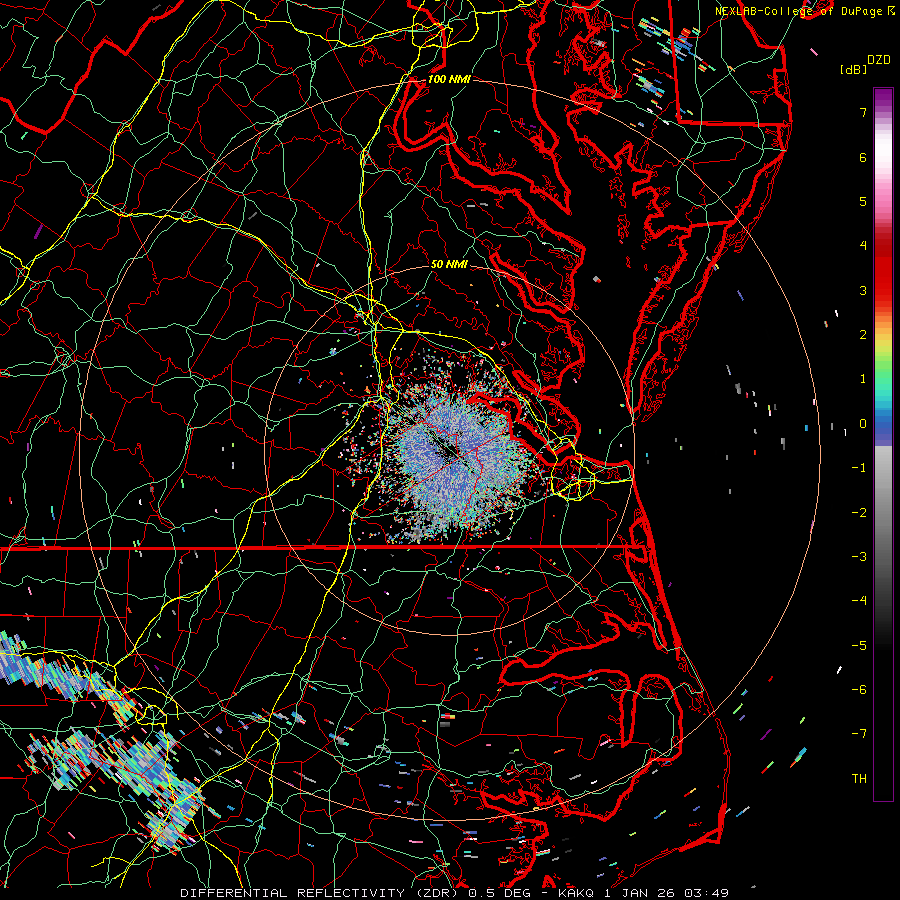Click the "50 NMI" range ring label

(449, 264)
